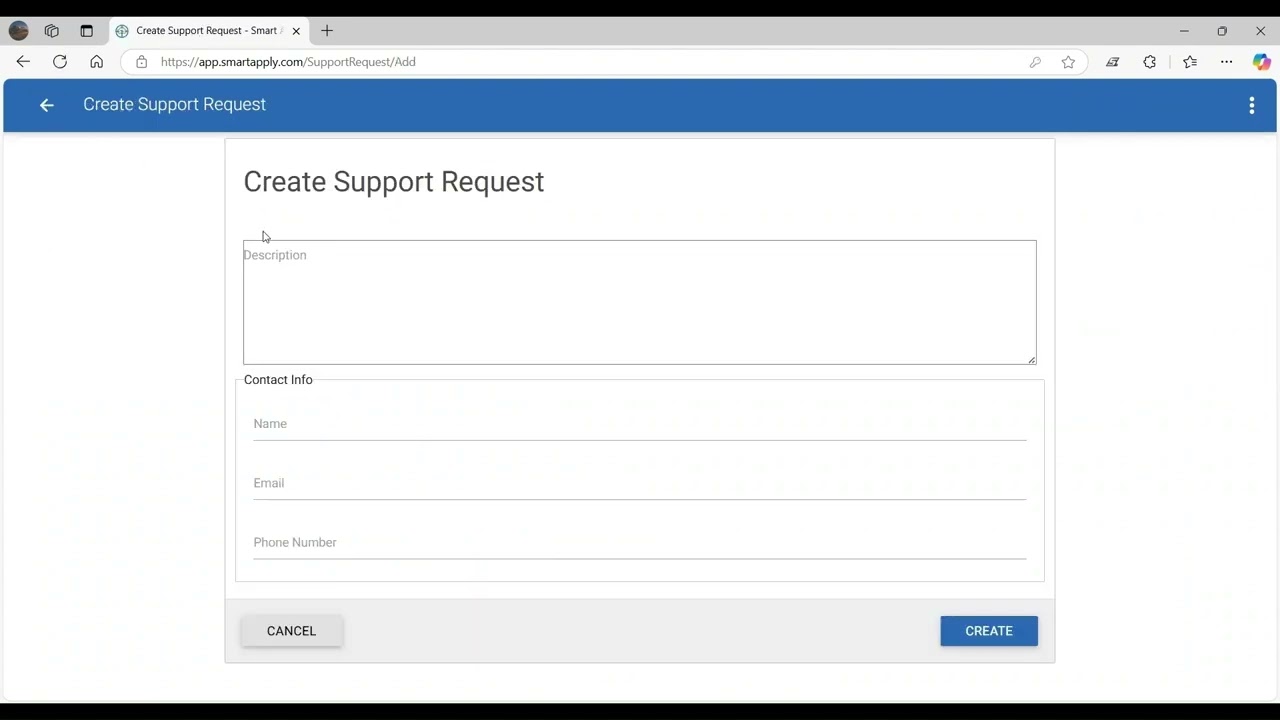Add this page to favorites star
Viewport: 1280px width, 720px height.
[1068, 62]
